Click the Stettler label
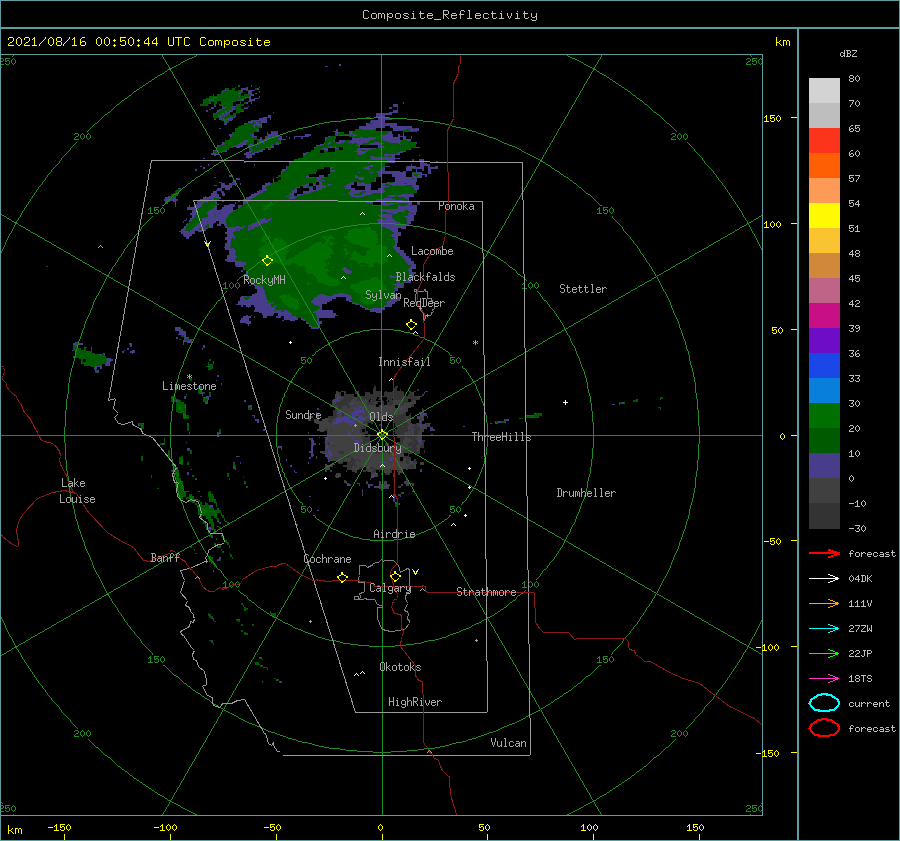Screen dimensions: 900x841 583,289
